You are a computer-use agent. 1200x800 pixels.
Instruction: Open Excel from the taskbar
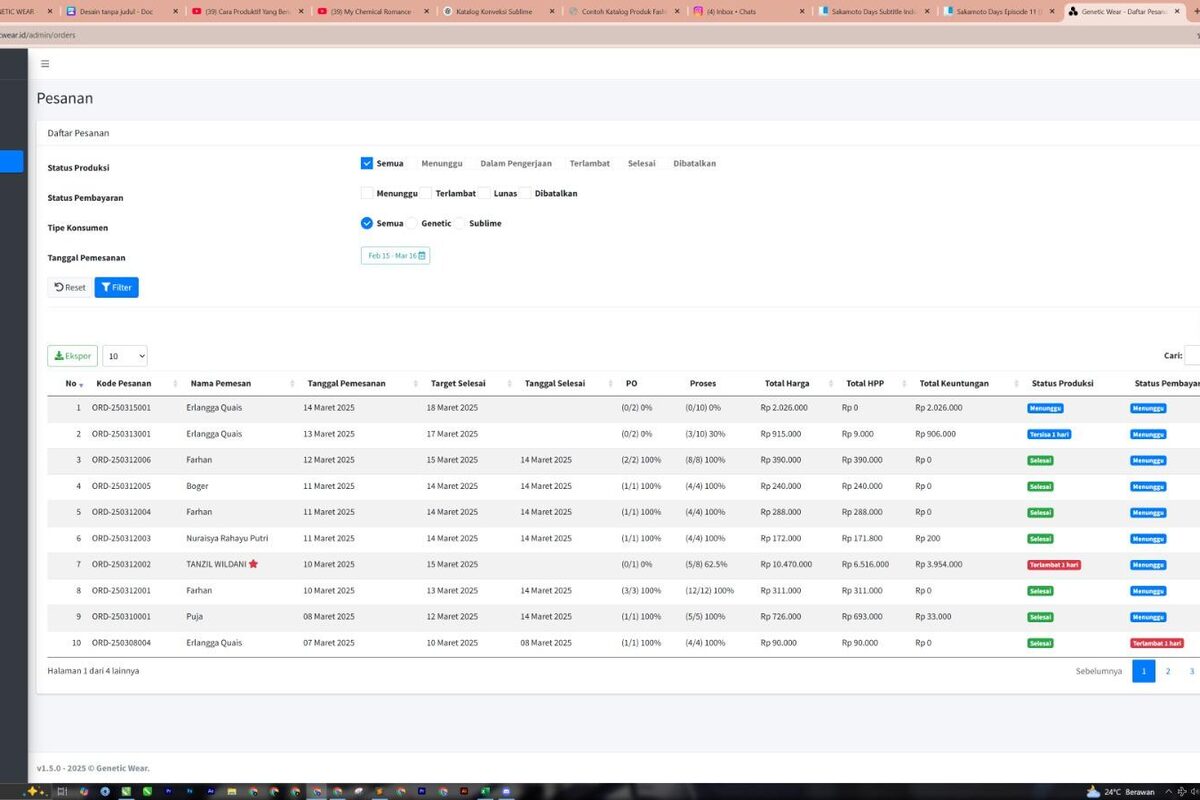[485, 791]
